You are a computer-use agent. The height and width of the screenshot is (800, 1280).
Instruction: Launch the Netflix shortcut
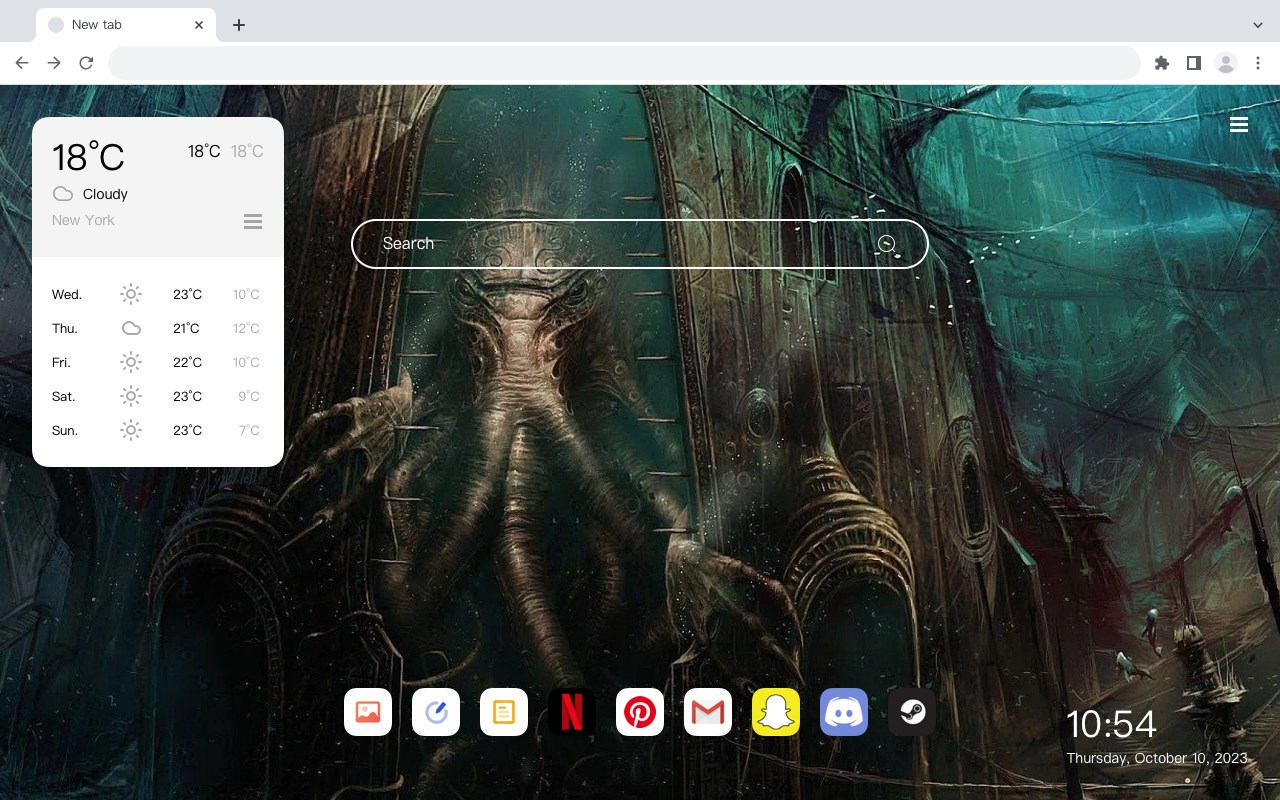(572, 712)
